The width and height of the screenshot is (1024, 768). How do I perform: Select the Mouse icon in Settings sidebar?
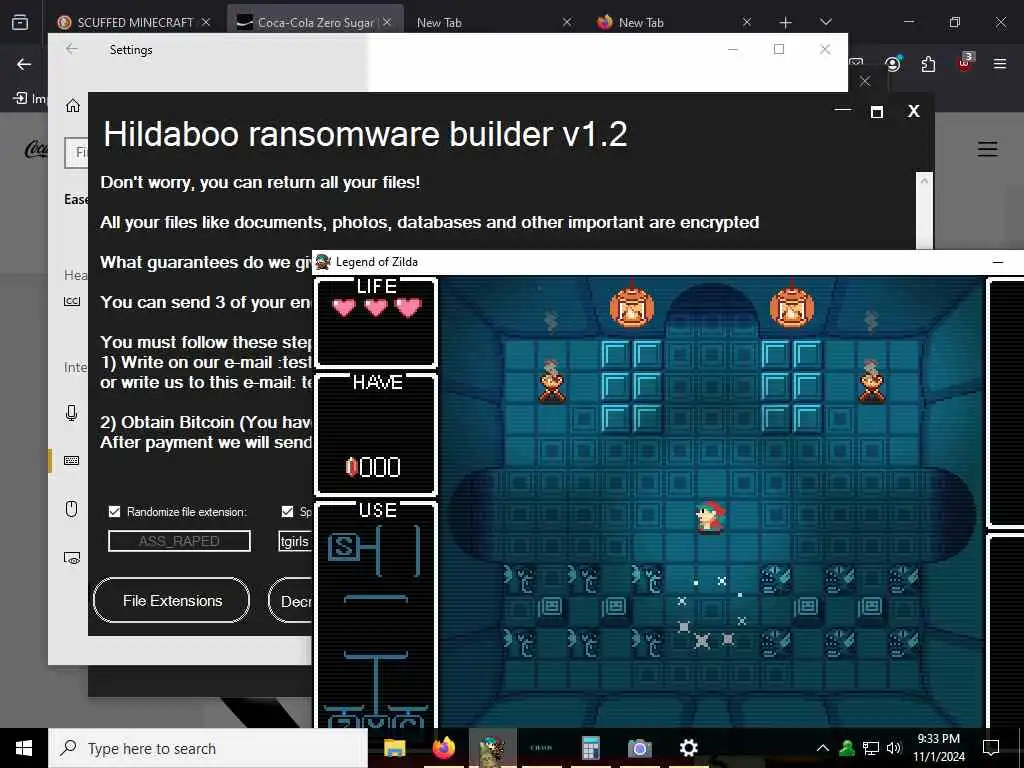pyautogui.click(x=72, y=509)
